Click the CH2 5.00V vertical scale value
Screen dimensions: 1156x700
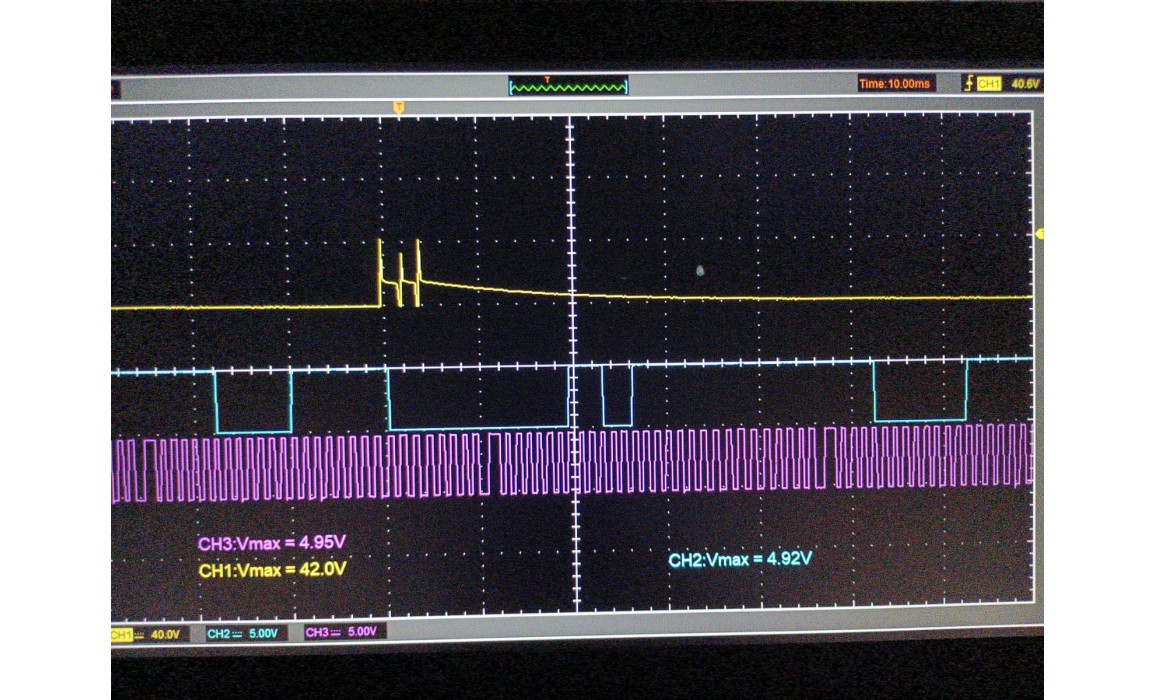tap(264, 633)
